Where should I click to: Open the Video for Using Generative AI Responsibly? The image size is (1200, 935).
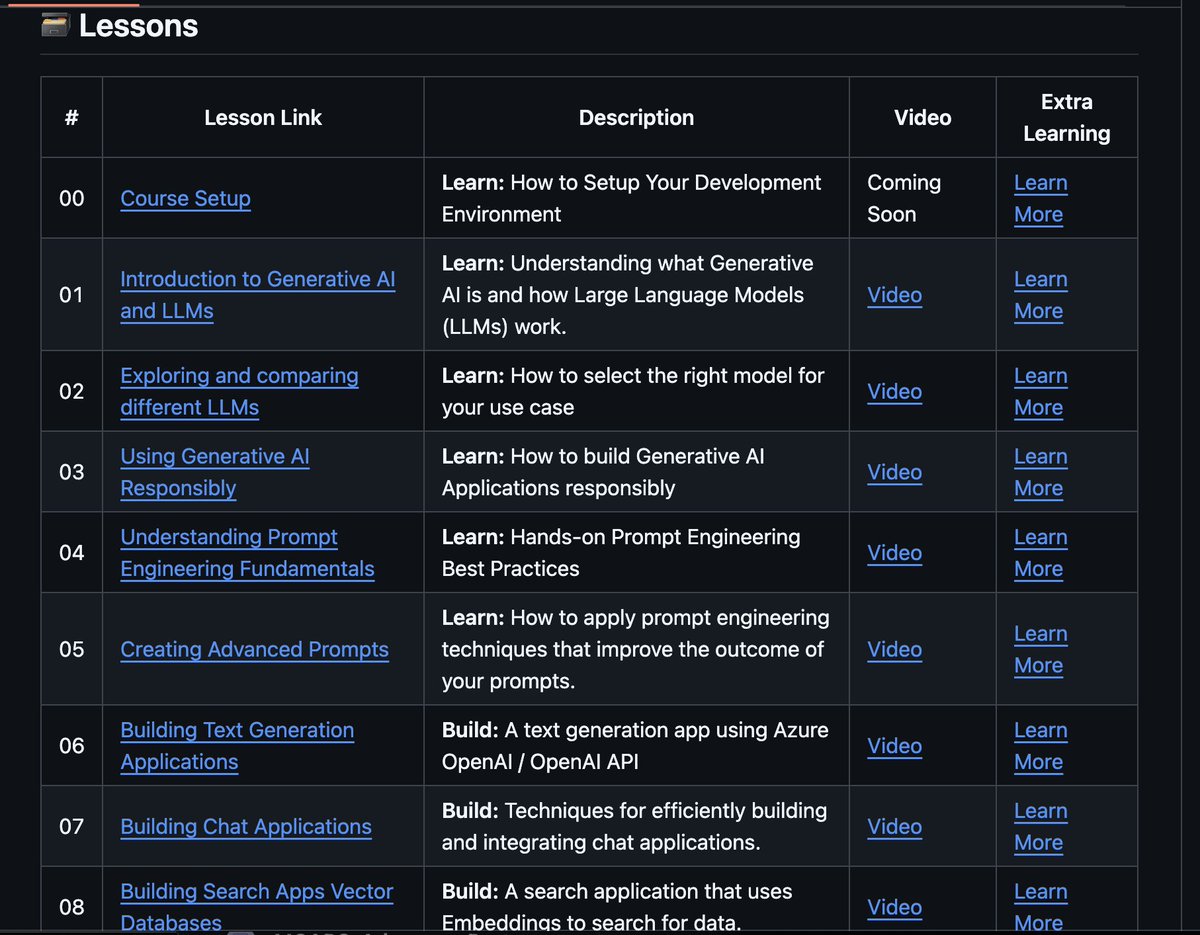[x=894, y=472]
